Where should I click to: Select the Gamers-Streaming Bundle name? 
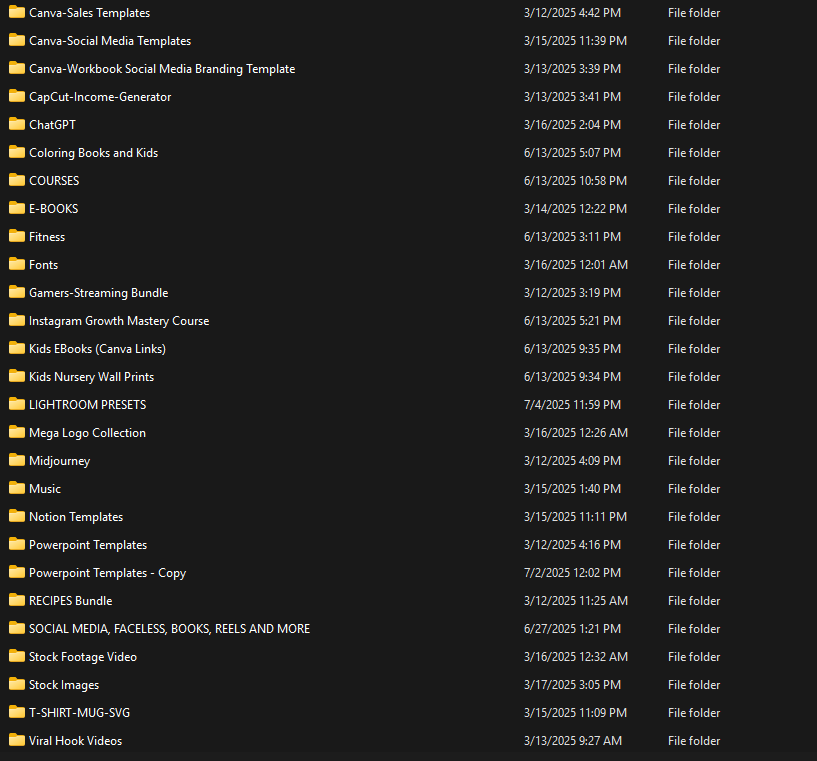pos(98,293)
